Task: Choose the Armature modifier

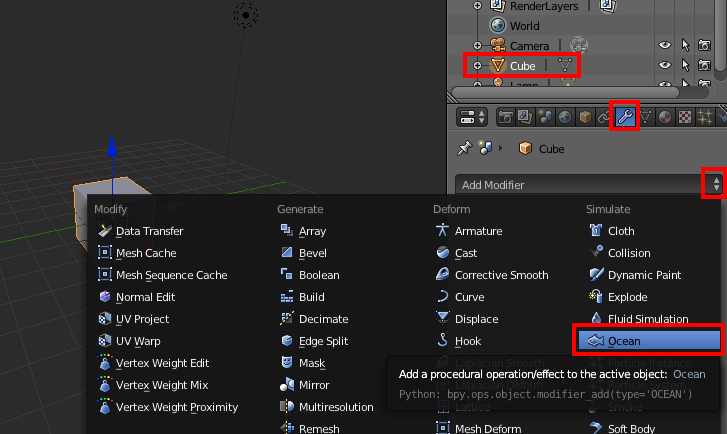Action: (x=478, y=230)
